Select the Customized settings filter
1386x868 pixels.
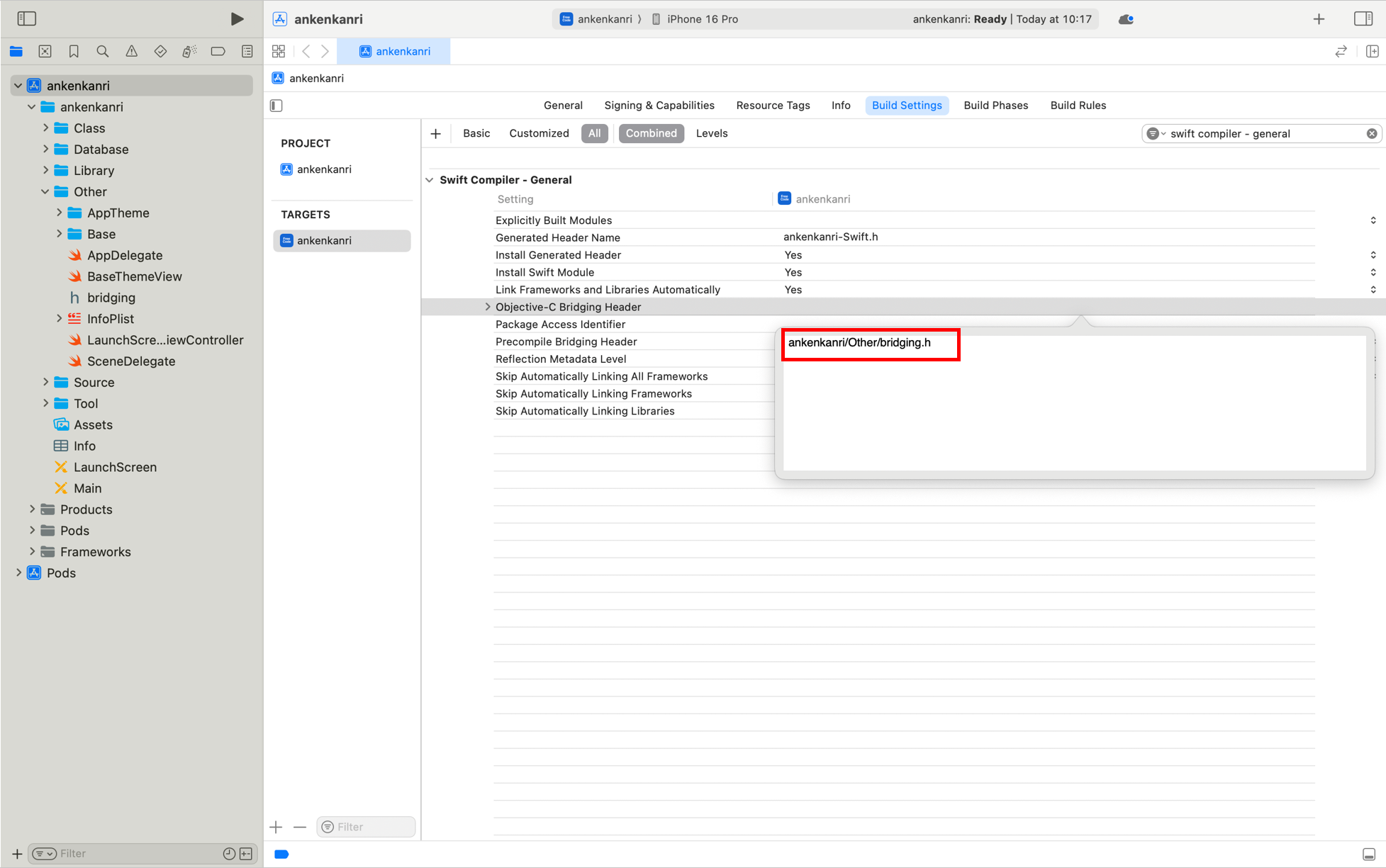539,133
